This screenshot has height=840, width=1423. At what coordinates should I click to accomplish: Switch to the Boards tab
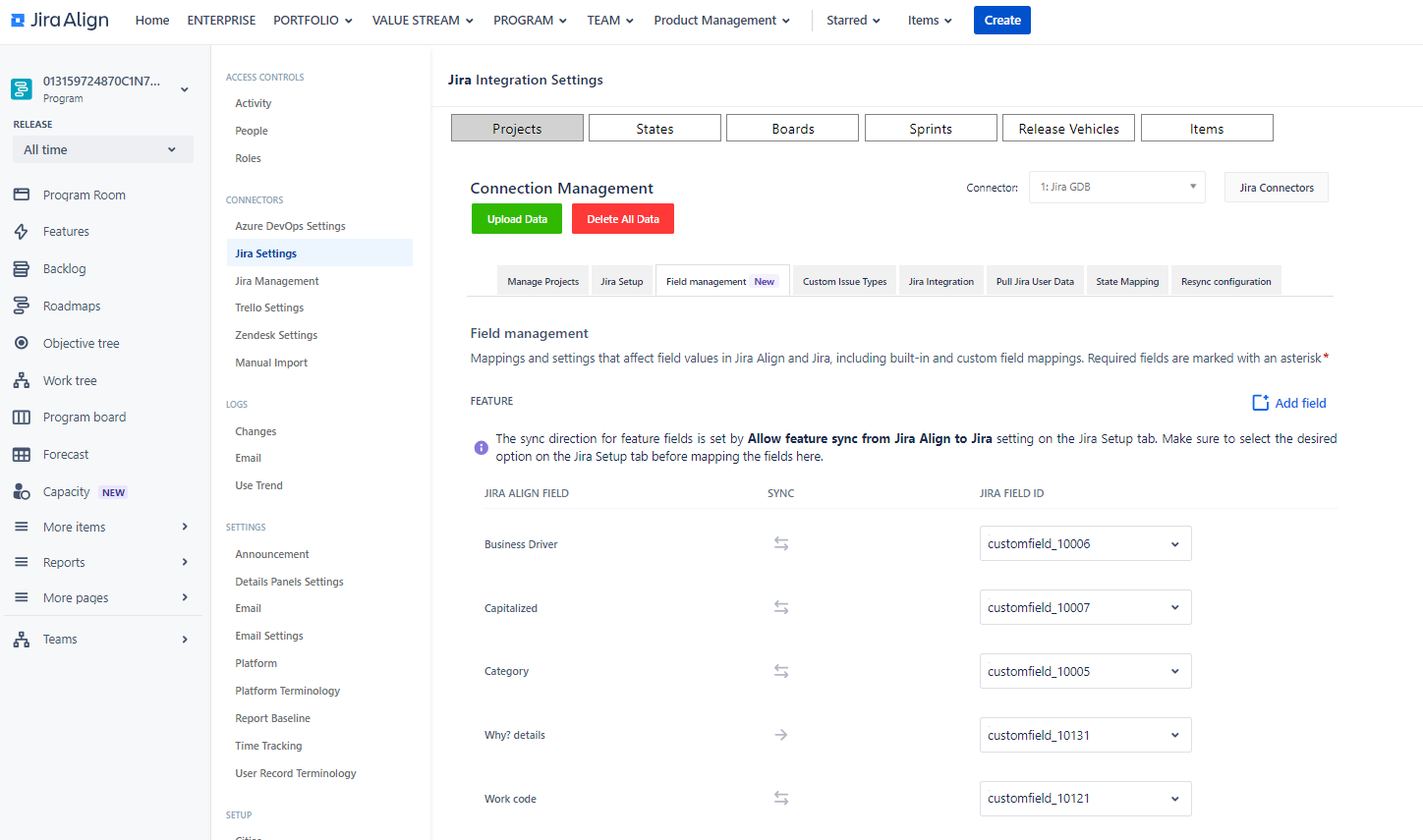pos(792,128)
